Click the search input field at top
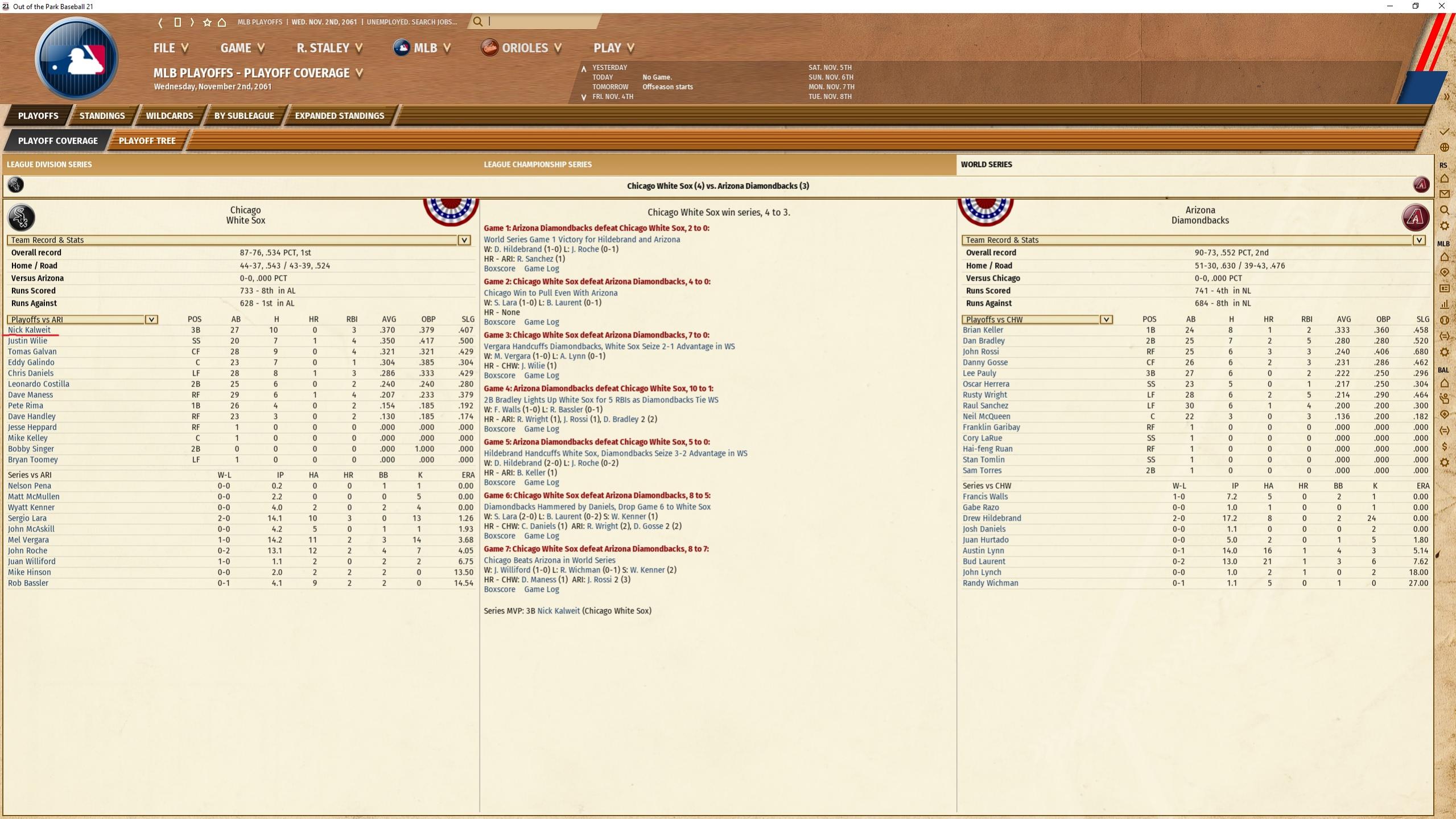Image resolution: width=1456 pixels, height=819 pixels. tap(541, 22)
